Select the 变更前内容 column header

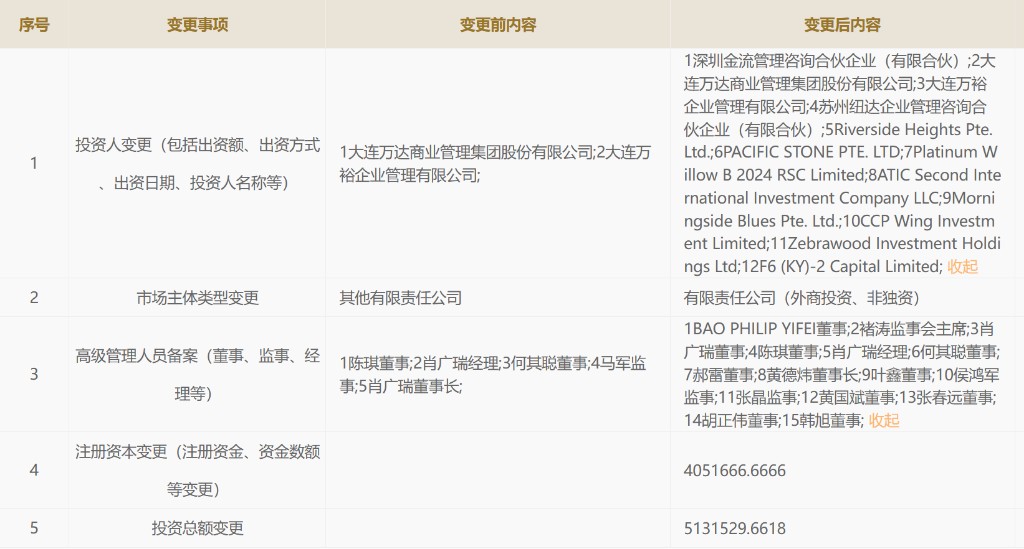pos(498,25)
